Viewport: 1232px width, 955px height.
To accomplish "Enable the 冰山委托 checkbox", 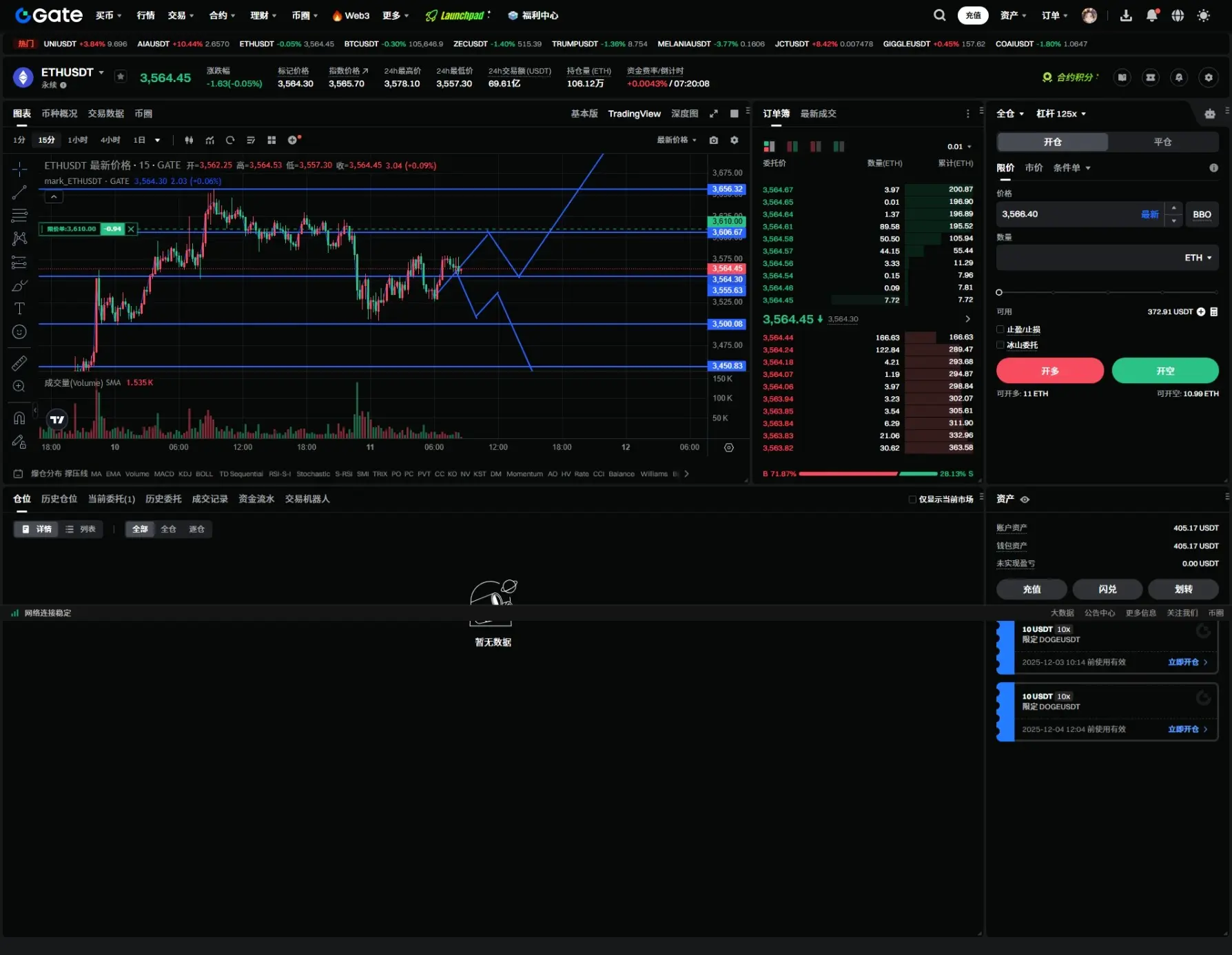I will 1000,345.
